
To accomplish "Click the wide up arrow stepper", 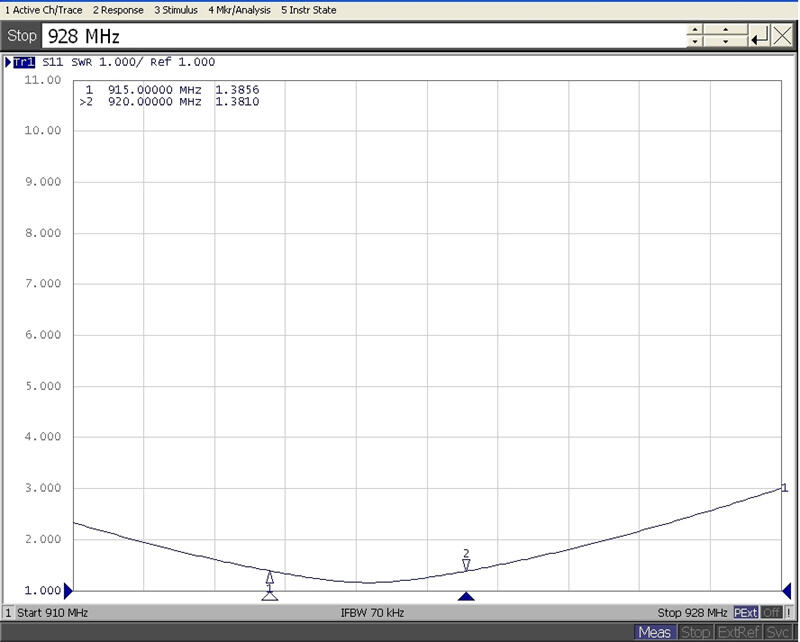I will coord(724,31).
